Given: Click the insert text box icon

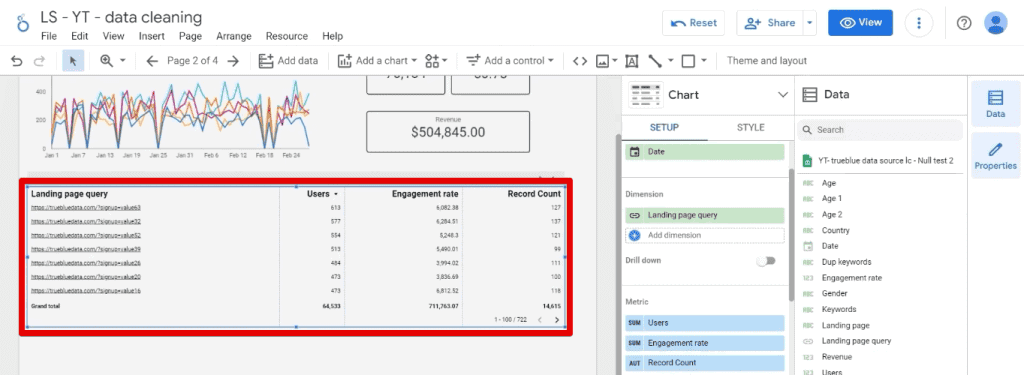Looking at the screenshot, I should [632, 61].
